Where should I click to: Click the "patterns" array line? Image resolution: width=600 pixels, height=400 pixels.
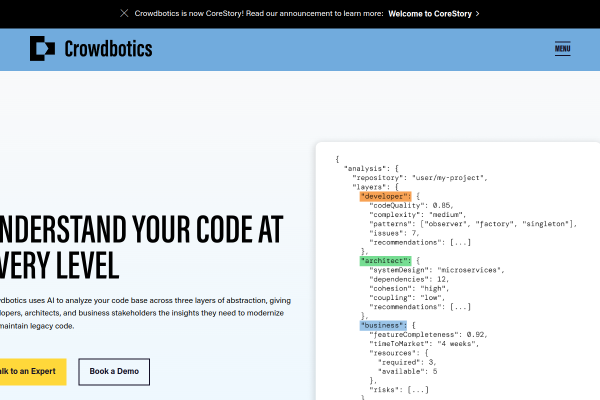coord(473,224)
